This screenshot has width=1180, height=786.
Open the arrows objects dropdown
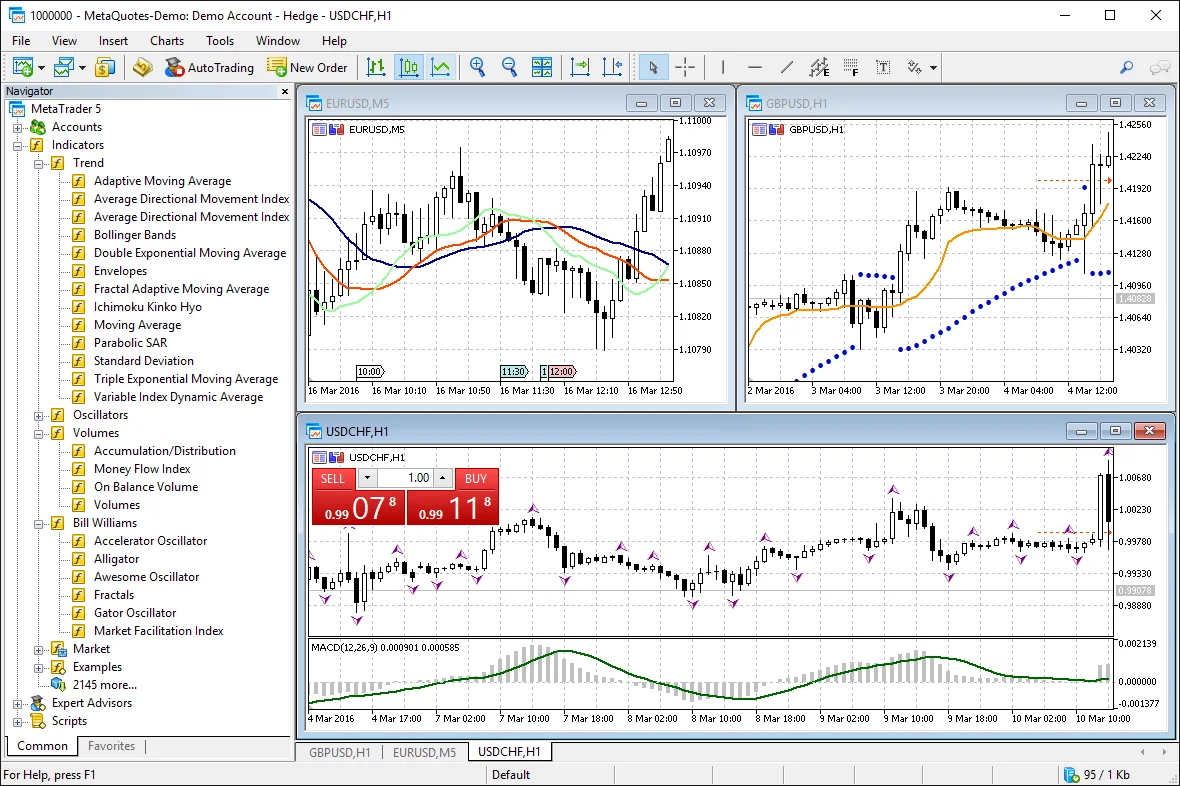(x=932, y=67)
